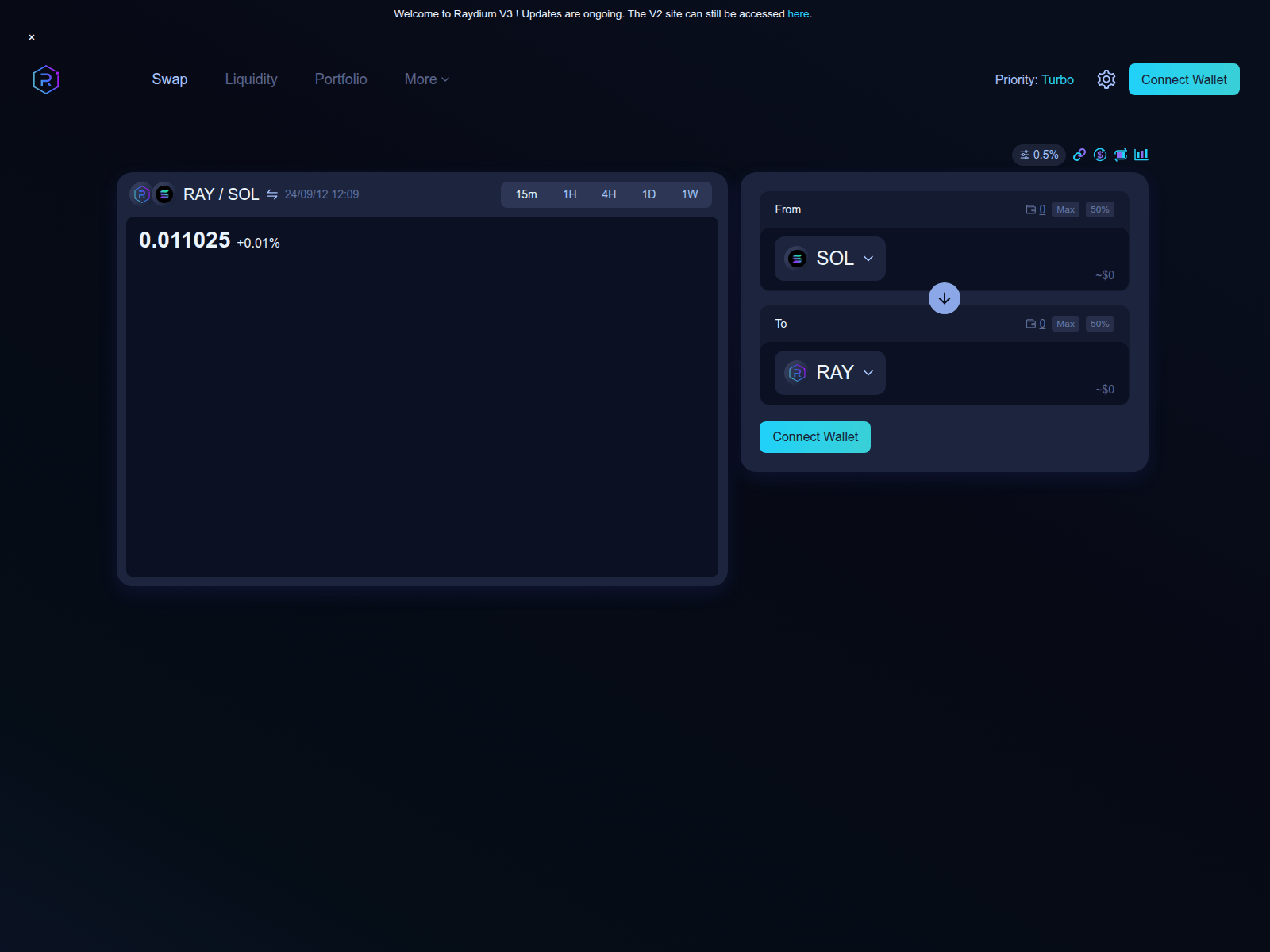Follow the 'here' link to V2 site
1270x952 pixels.
point(798,14)
